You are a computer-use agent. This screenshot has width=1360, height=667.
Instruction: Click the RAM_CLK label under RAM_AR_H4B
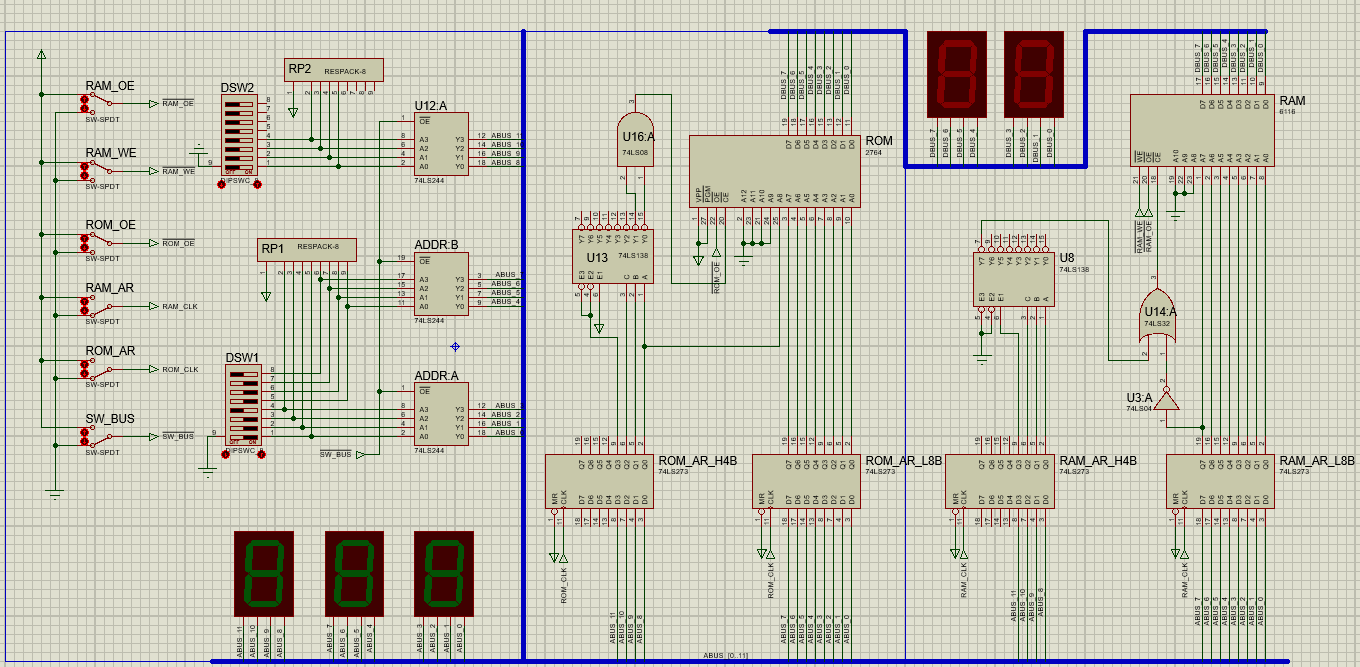(964, 582)
